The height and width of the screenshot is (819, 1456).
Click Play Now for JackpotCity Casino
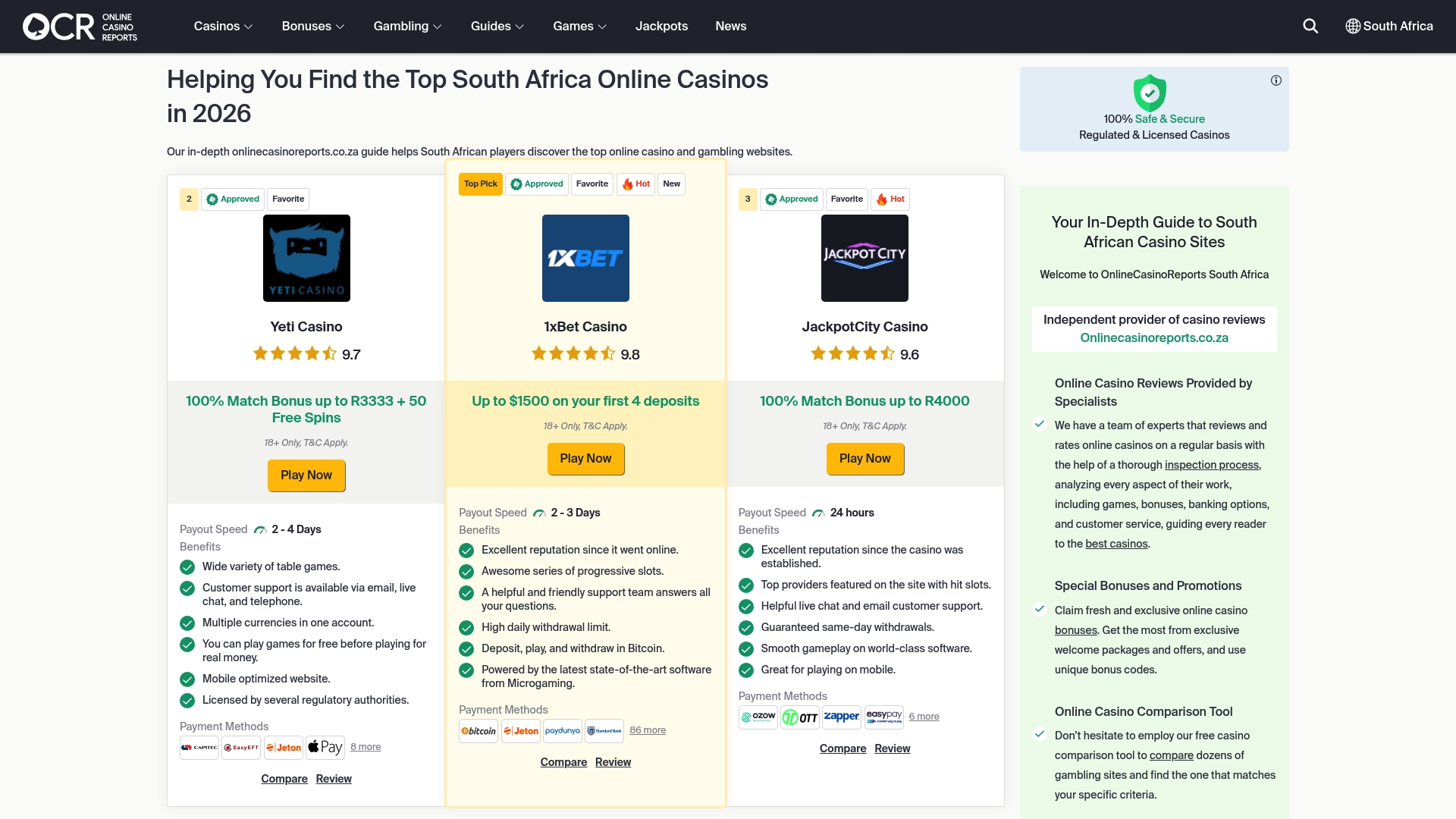864,459
